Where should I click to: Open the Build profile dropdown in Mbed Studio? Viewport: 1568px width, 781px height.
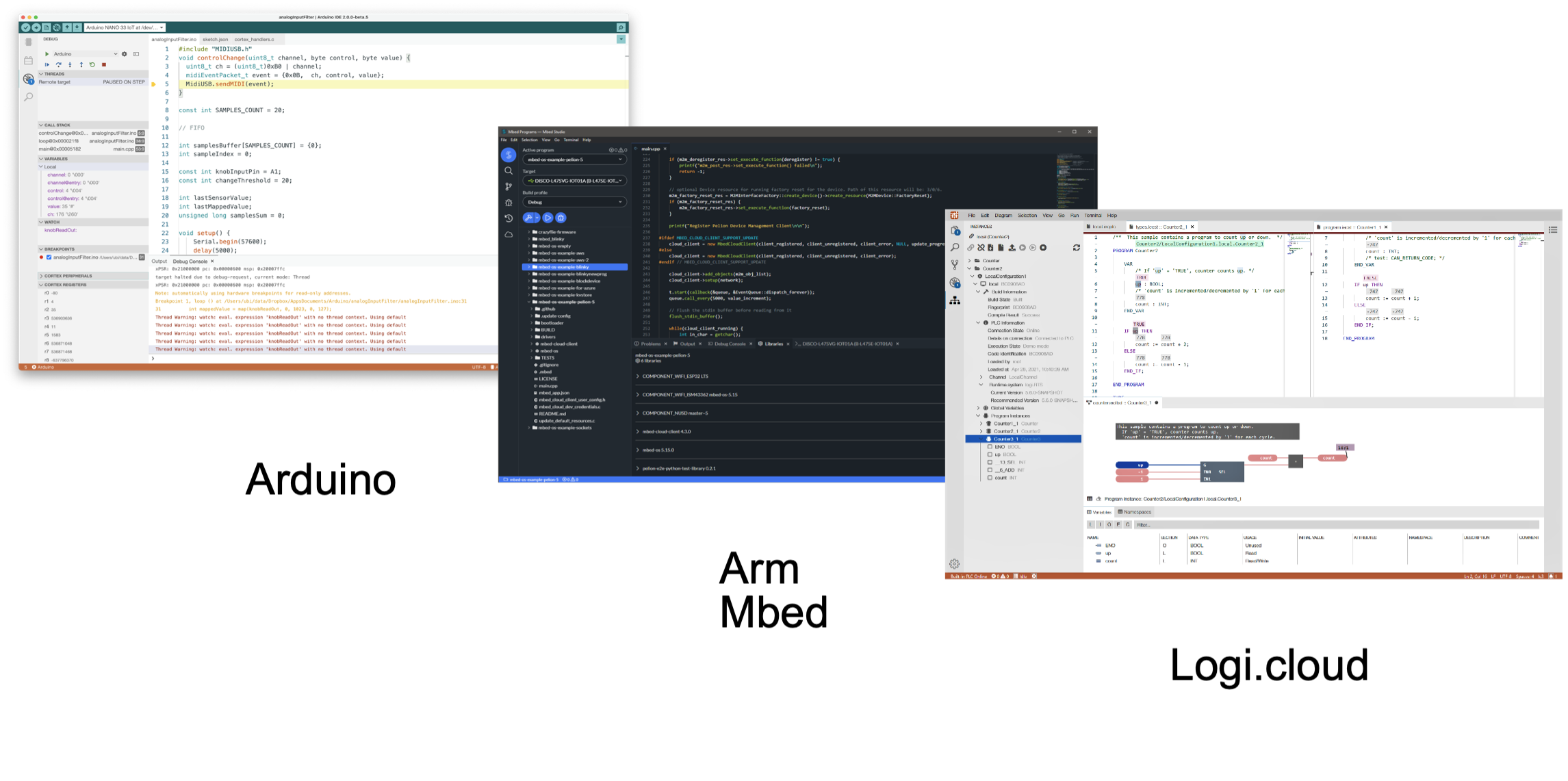click(574, 202)
